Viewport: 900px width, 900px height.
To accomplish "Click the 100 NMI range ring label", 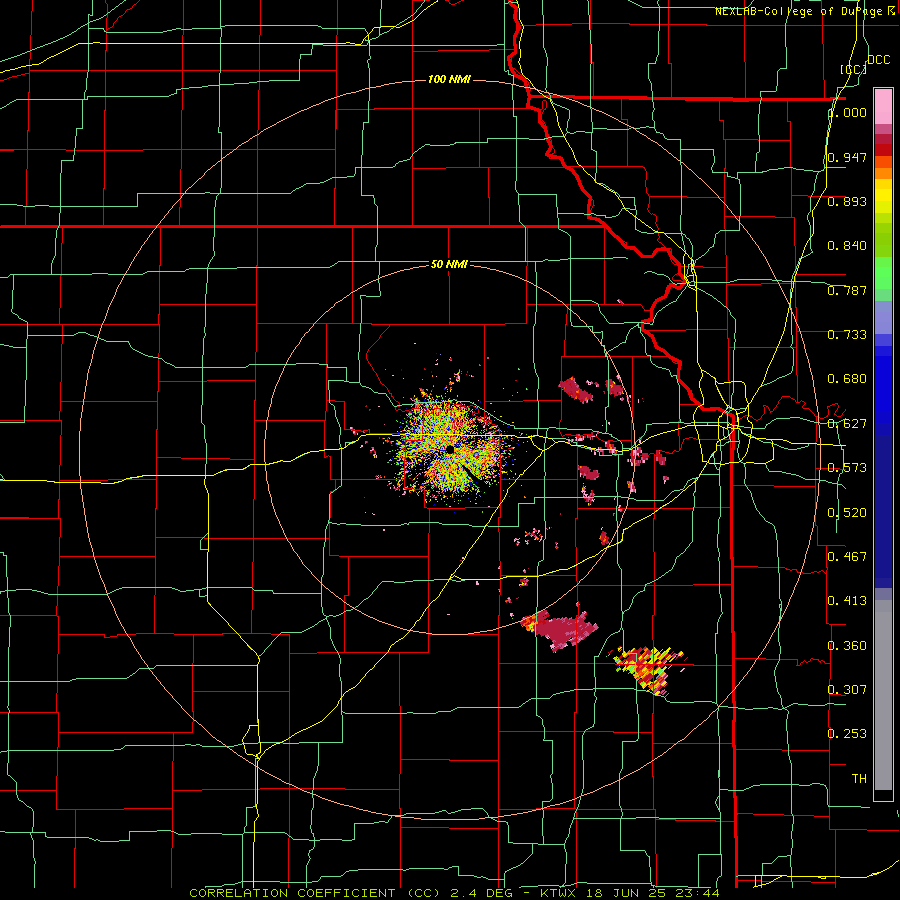I will click(449, 79).
